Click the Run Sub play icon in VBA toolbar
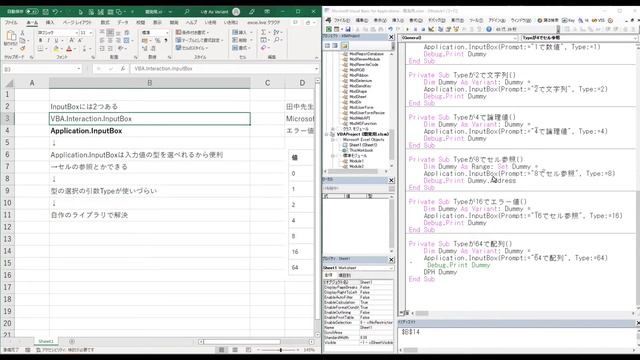640x360 pixels. [407, 29]
